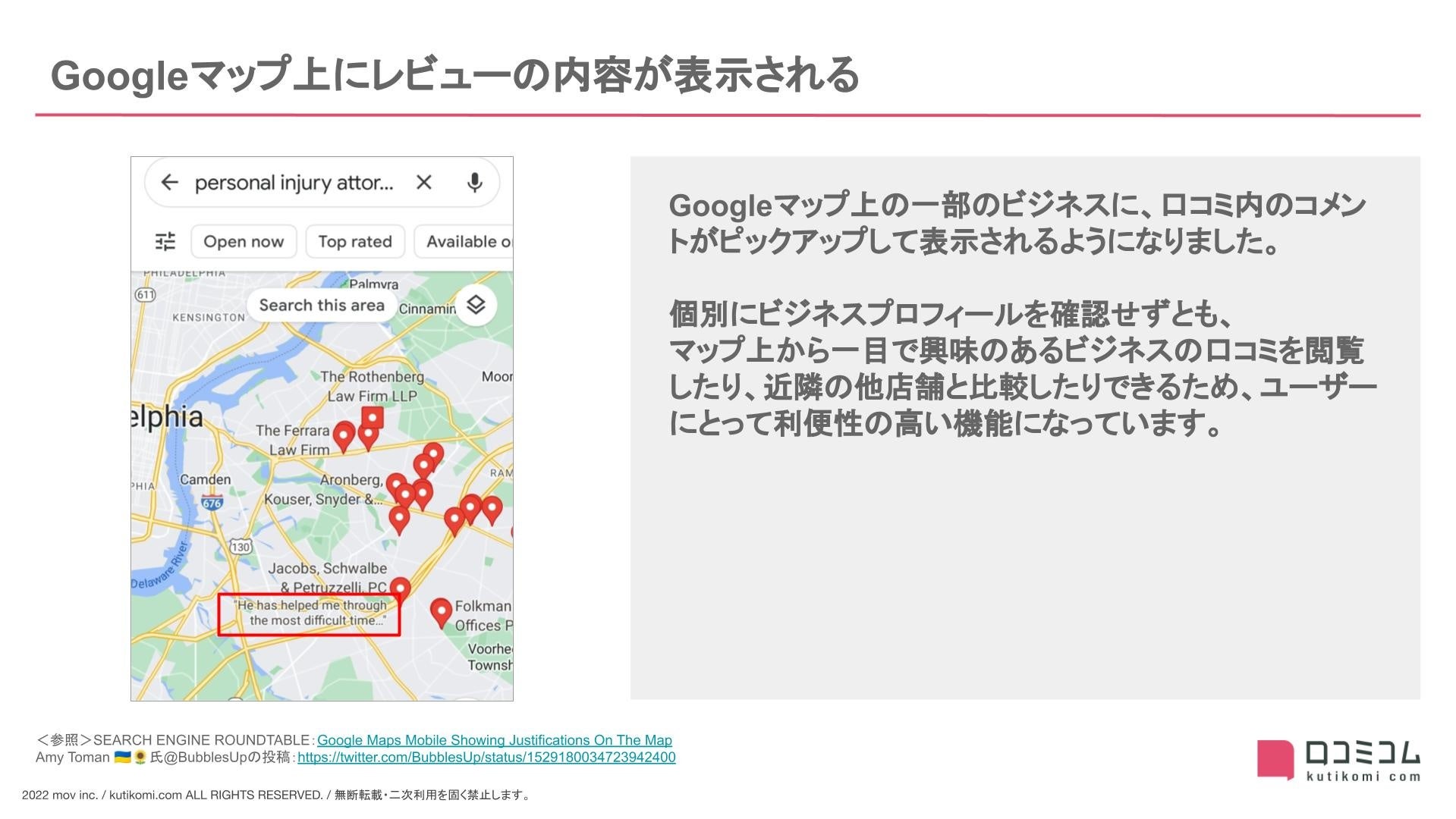
Task: Tap the Delaware River label
Action: pyautogui.click(x=159, y=566)
